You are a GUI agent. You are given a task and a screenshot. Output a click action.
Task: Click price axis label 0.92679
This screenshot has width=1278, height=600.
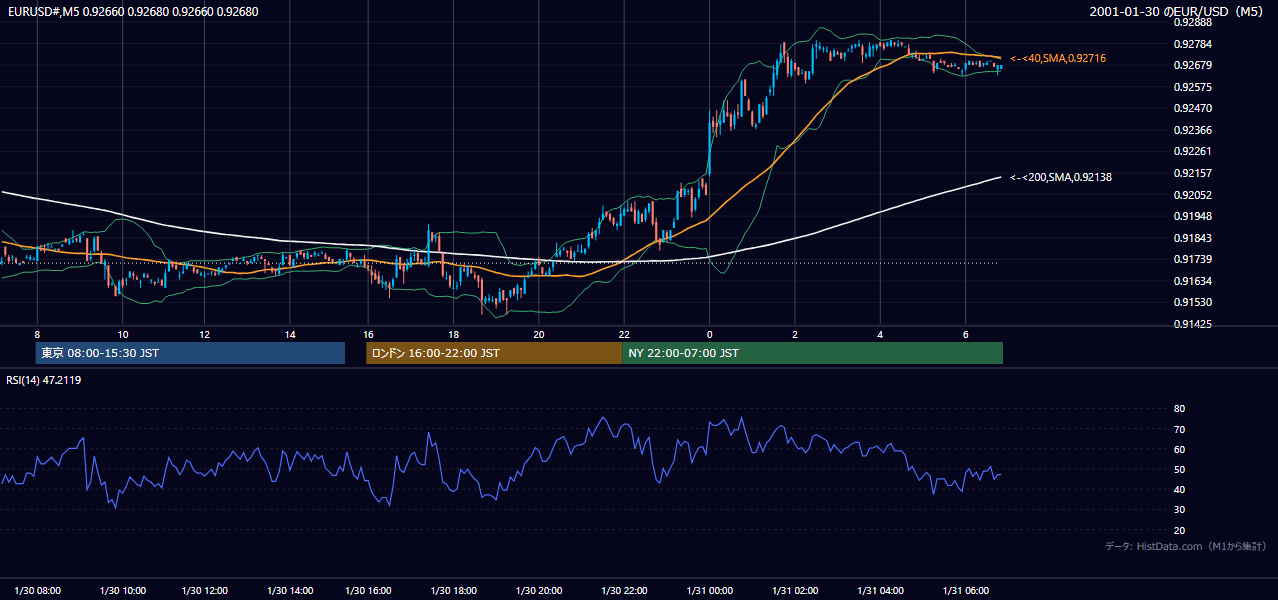click(x=1191, y=66)
